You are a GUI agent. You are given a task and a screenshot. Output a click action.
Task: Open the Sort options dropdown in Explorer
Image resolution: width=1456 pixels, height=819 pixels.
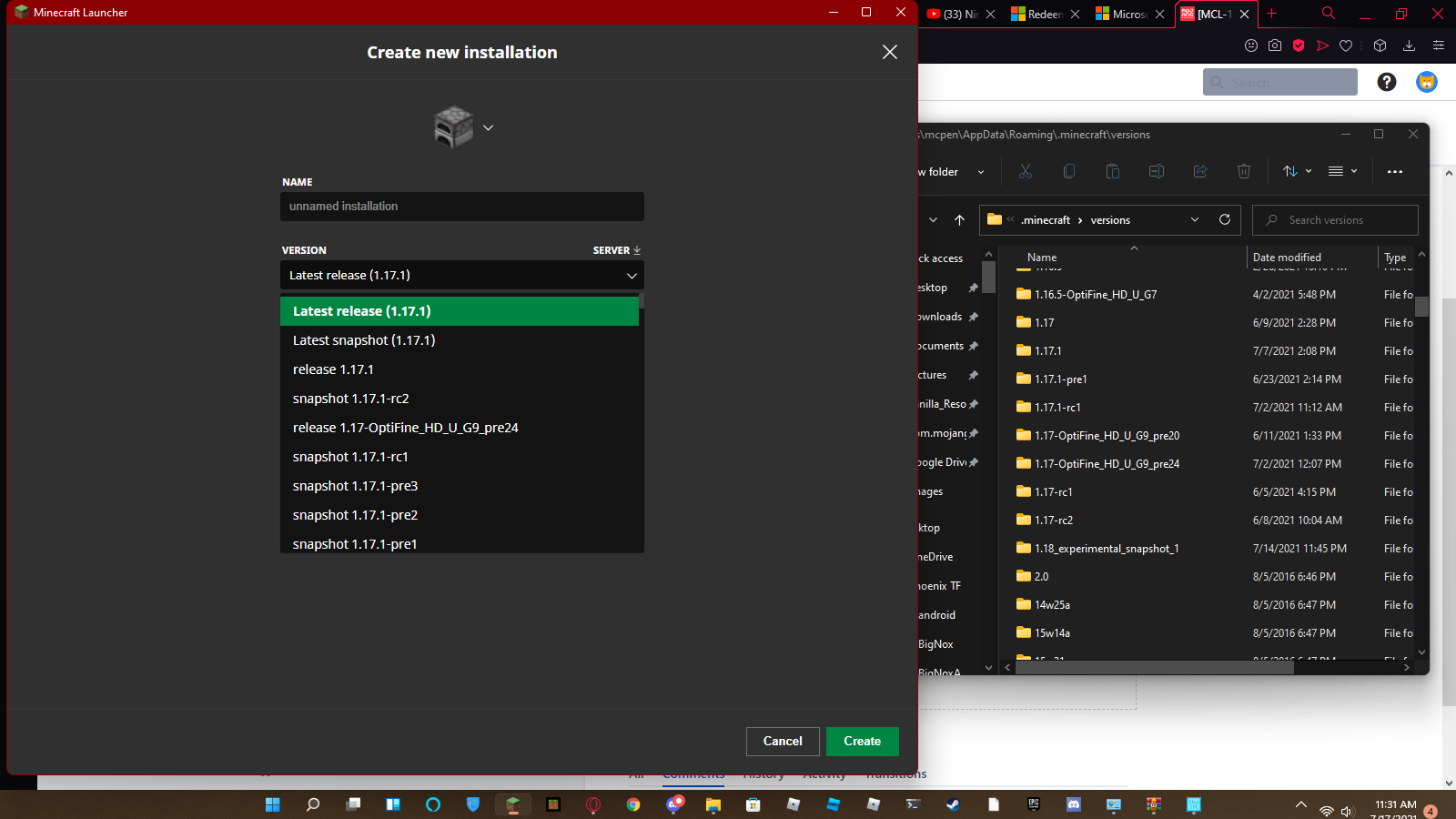(x=1297, y=171)
